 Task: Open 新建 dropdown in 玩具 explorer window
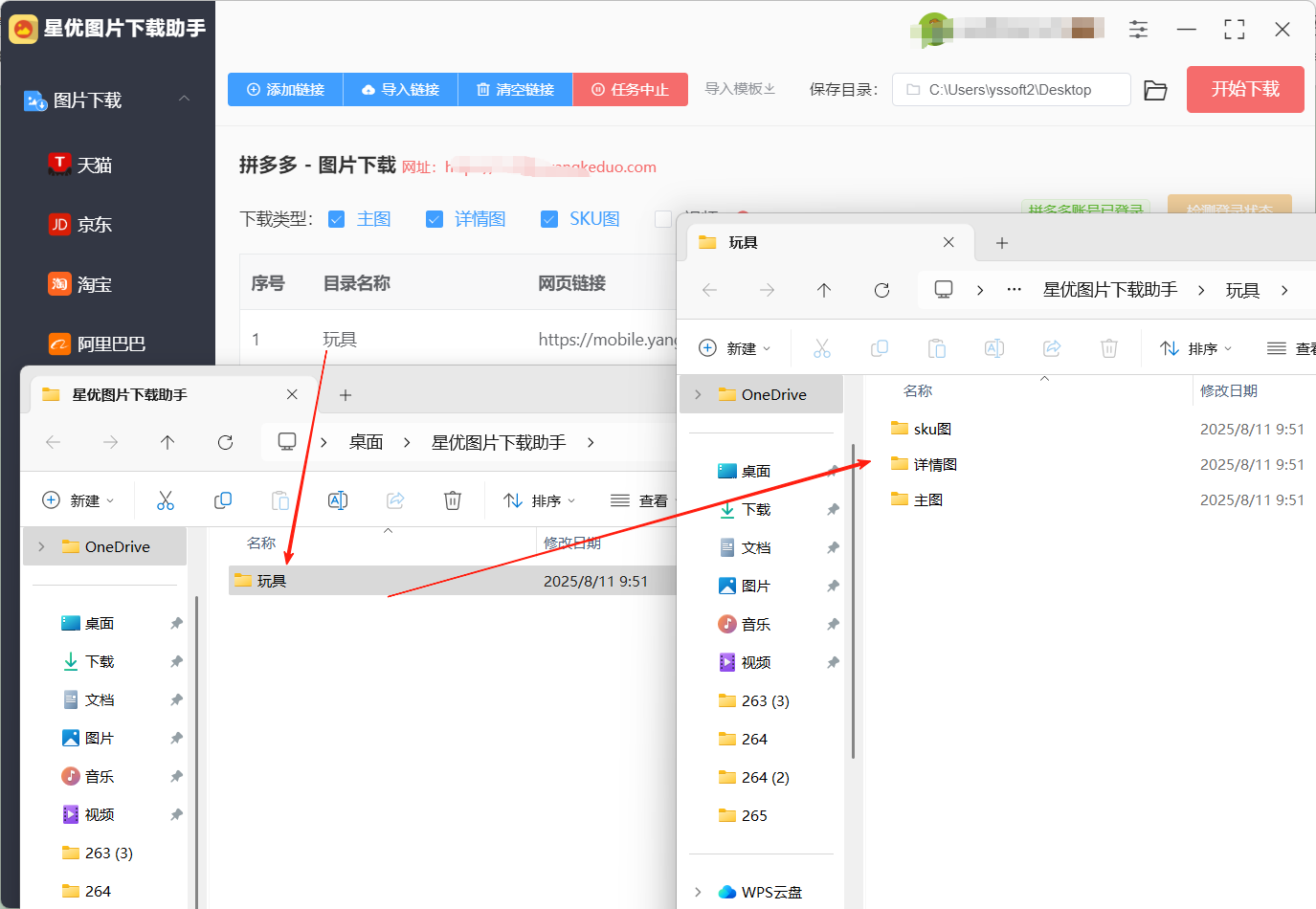[735, 348]
